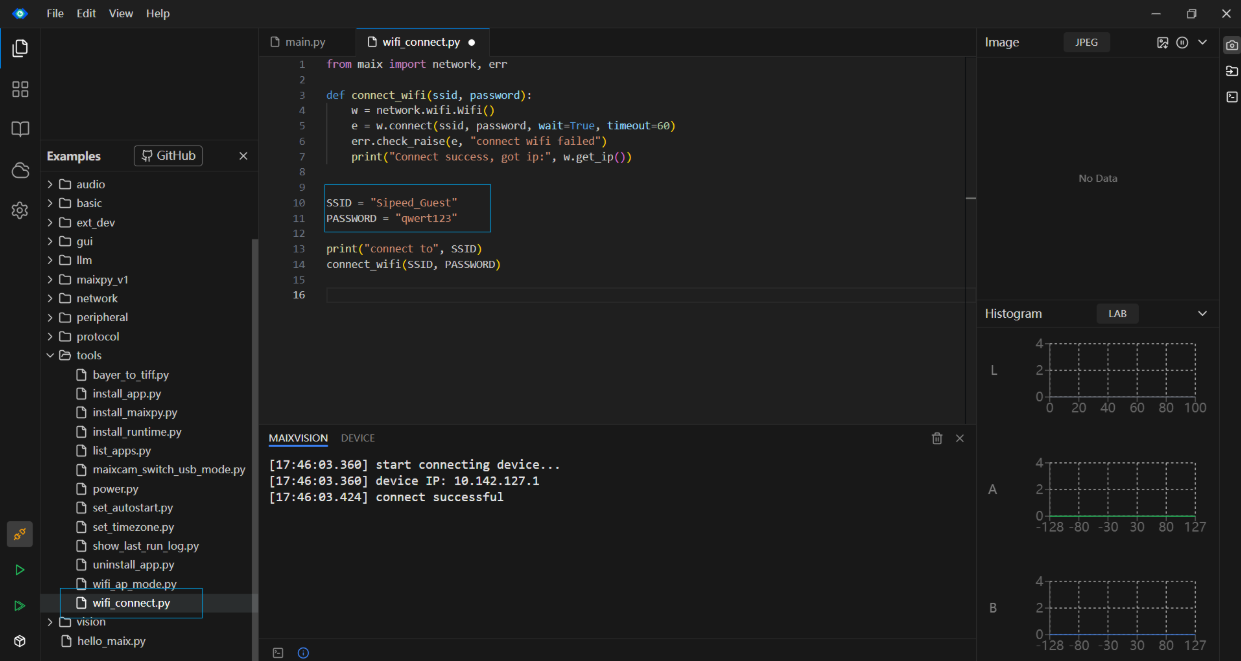Close the log output panel

tap(960, 438)
